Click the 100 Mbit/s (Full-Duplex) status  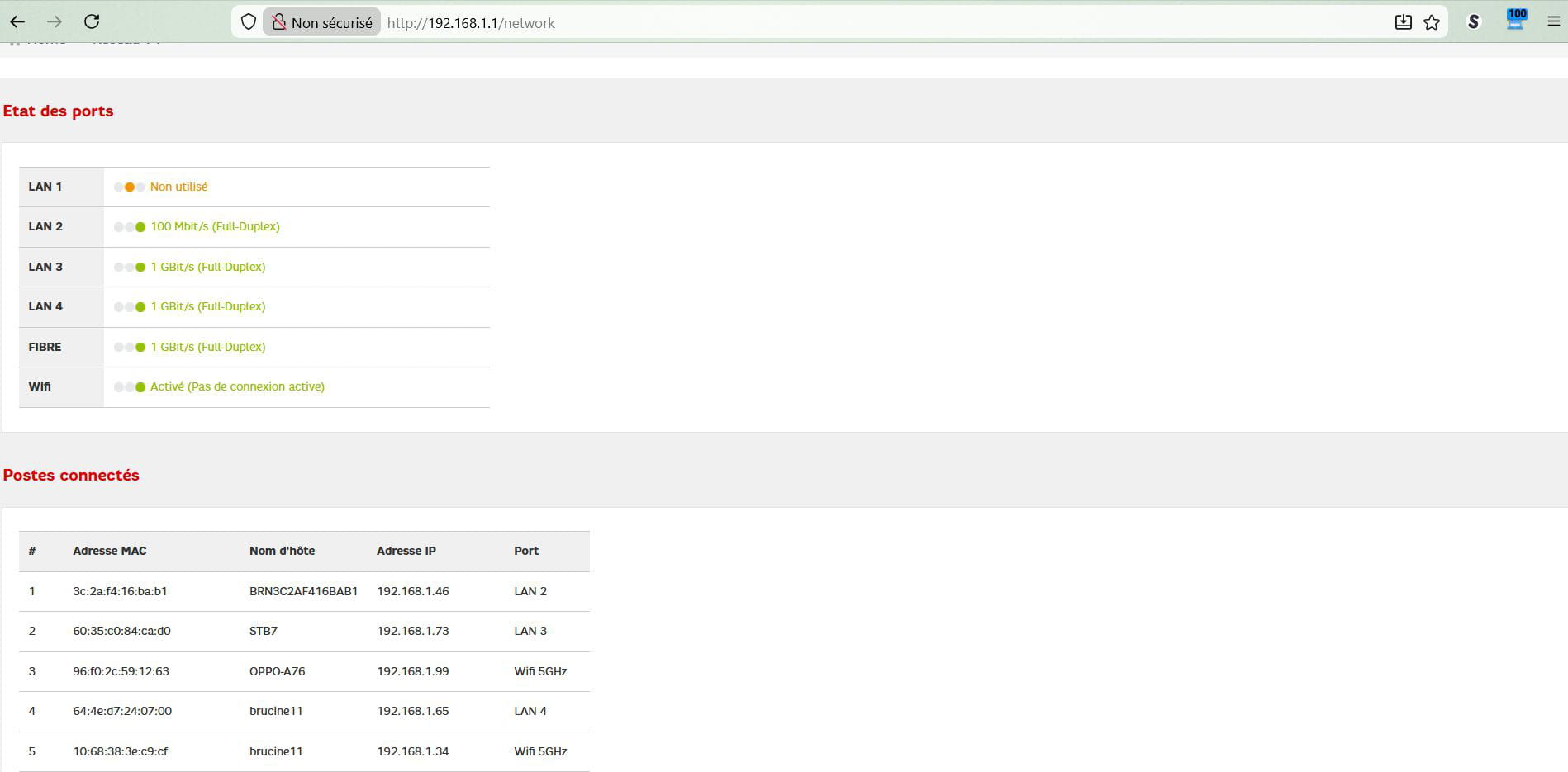point(215,226)
